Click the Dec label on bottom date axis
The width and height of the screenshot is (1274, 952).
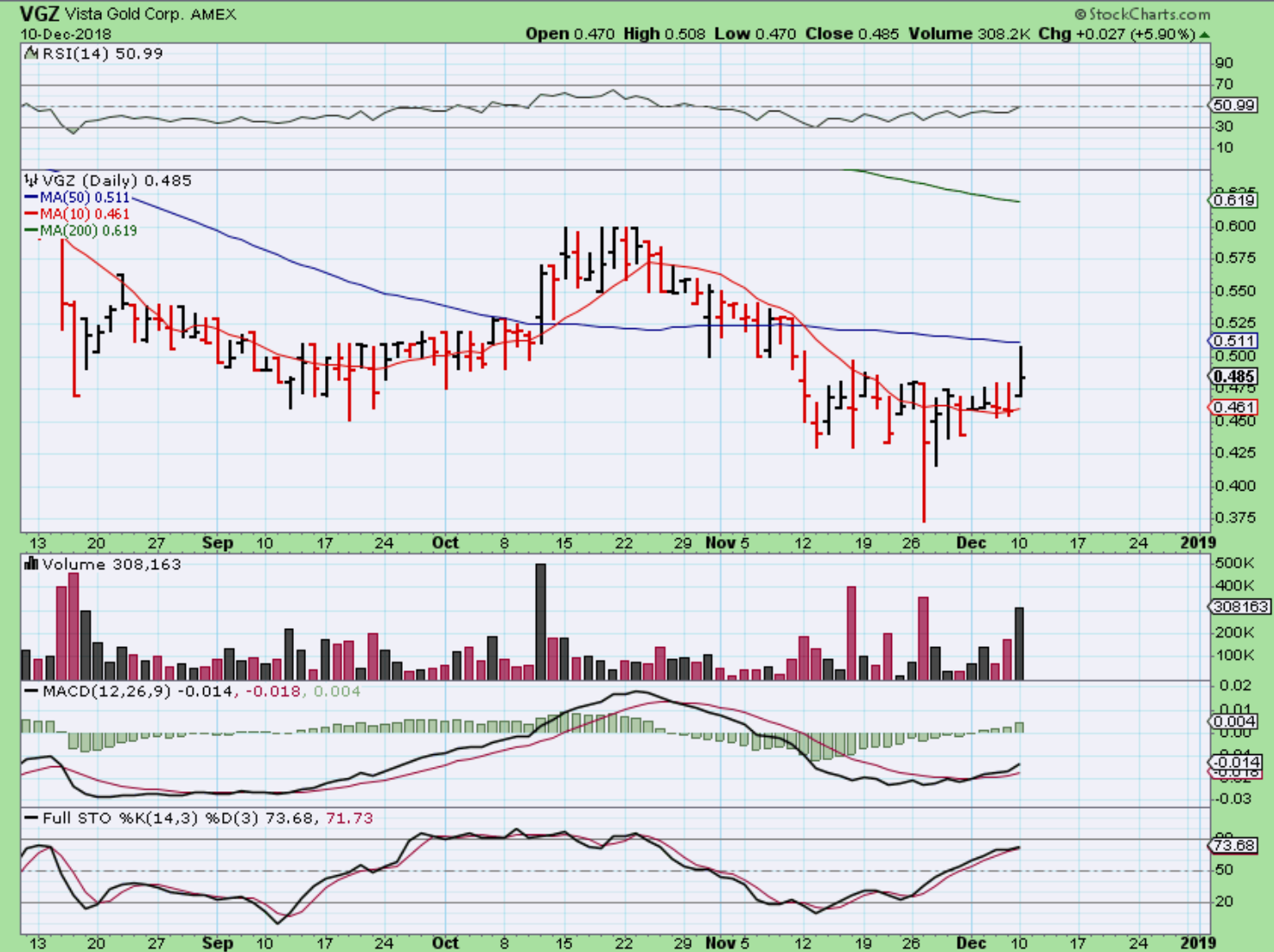(971, 942)
